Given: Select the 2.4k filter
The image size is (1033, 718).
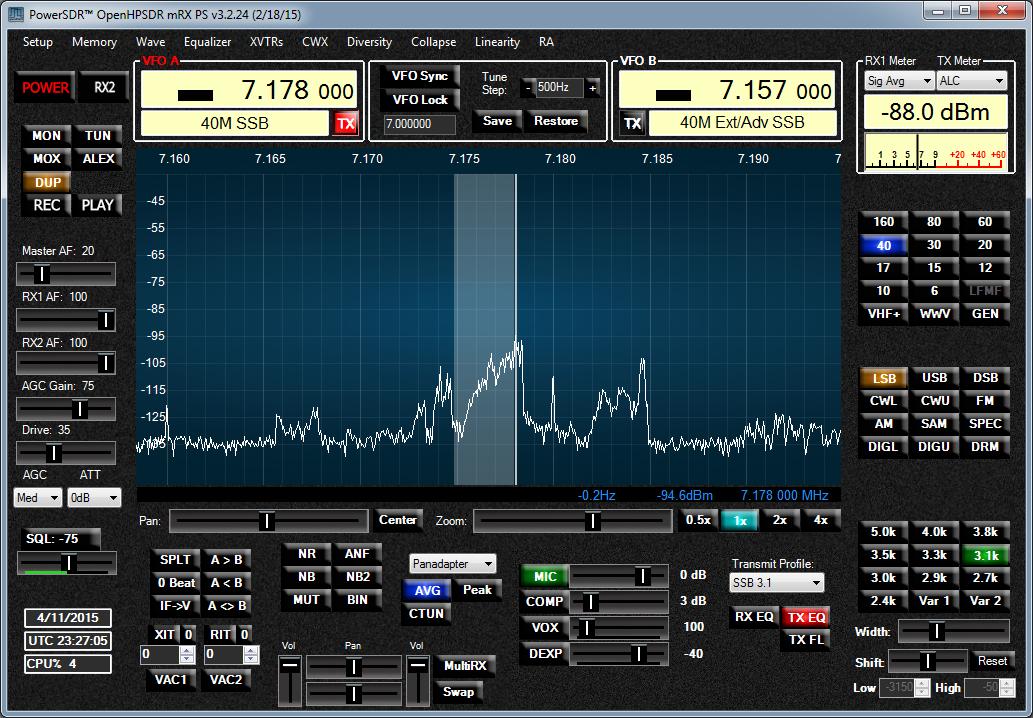Looking at the screenshot, I should (883, 601).
